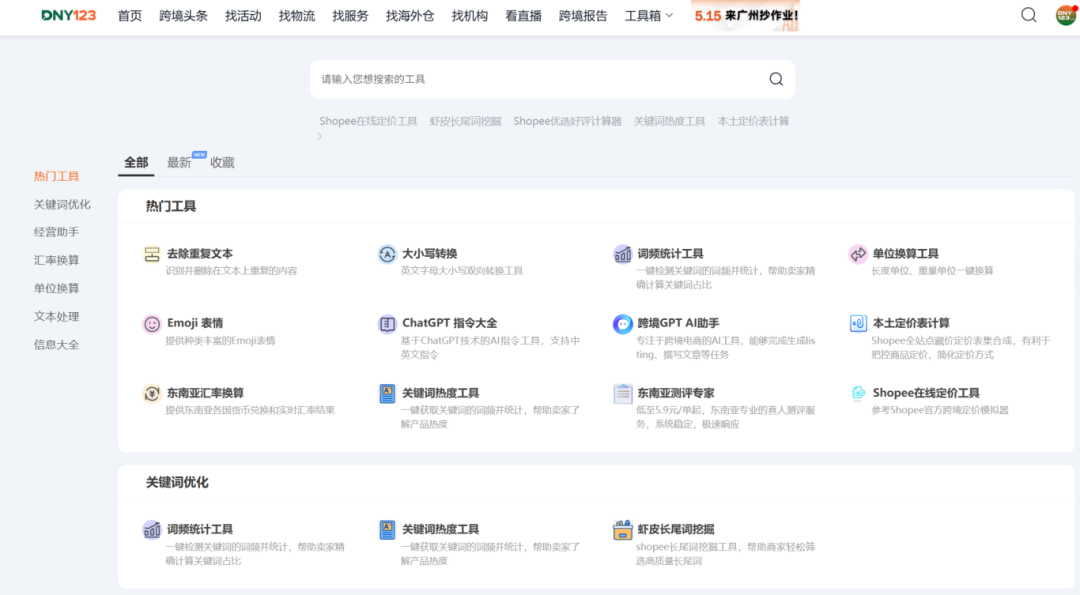Screen dimensions: 1080x595
Task: Click suggested keyword 本土定价表计算 under search
Action: 754,121
